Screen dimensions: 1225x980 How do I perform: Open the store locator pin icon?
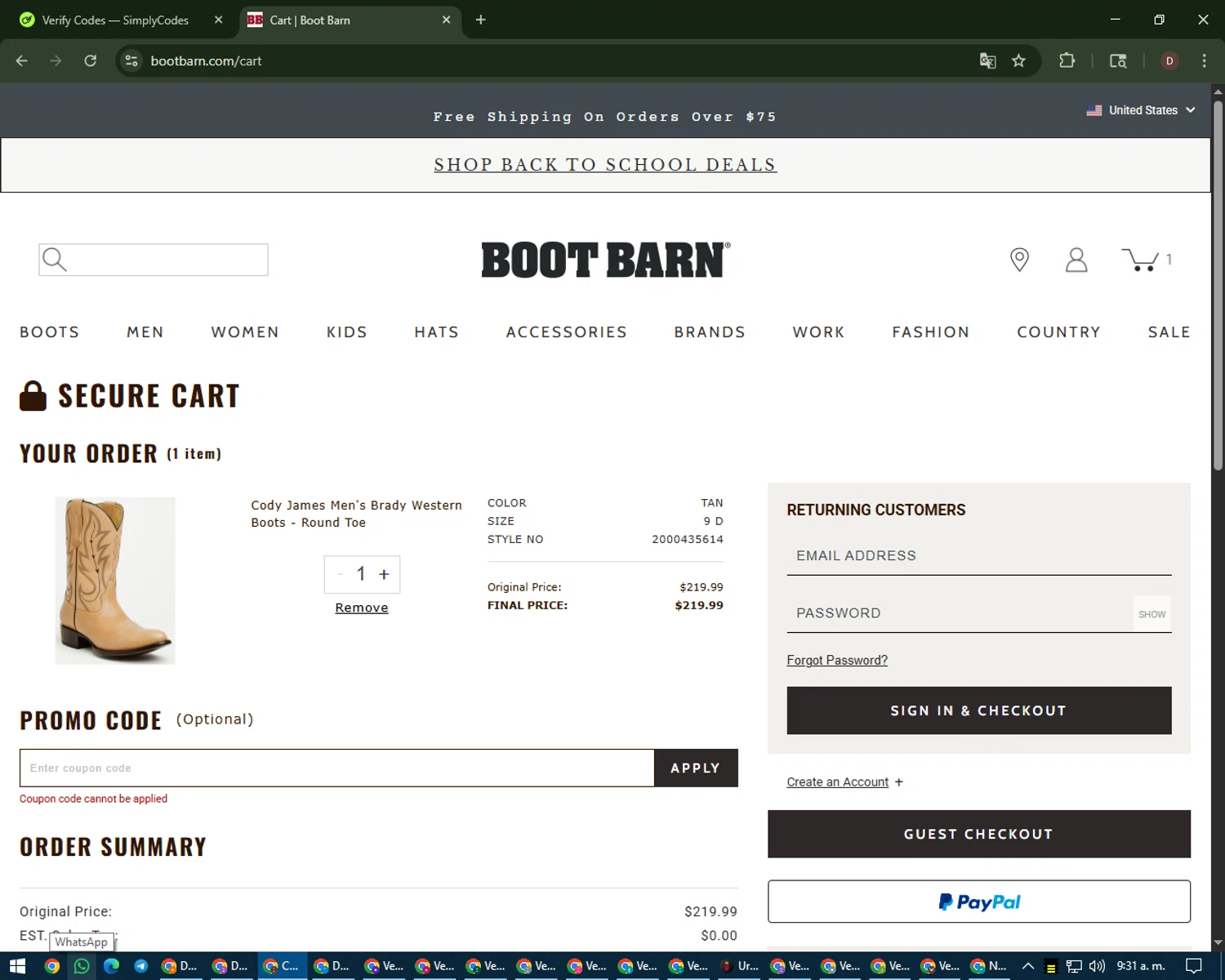[1019, 260]
